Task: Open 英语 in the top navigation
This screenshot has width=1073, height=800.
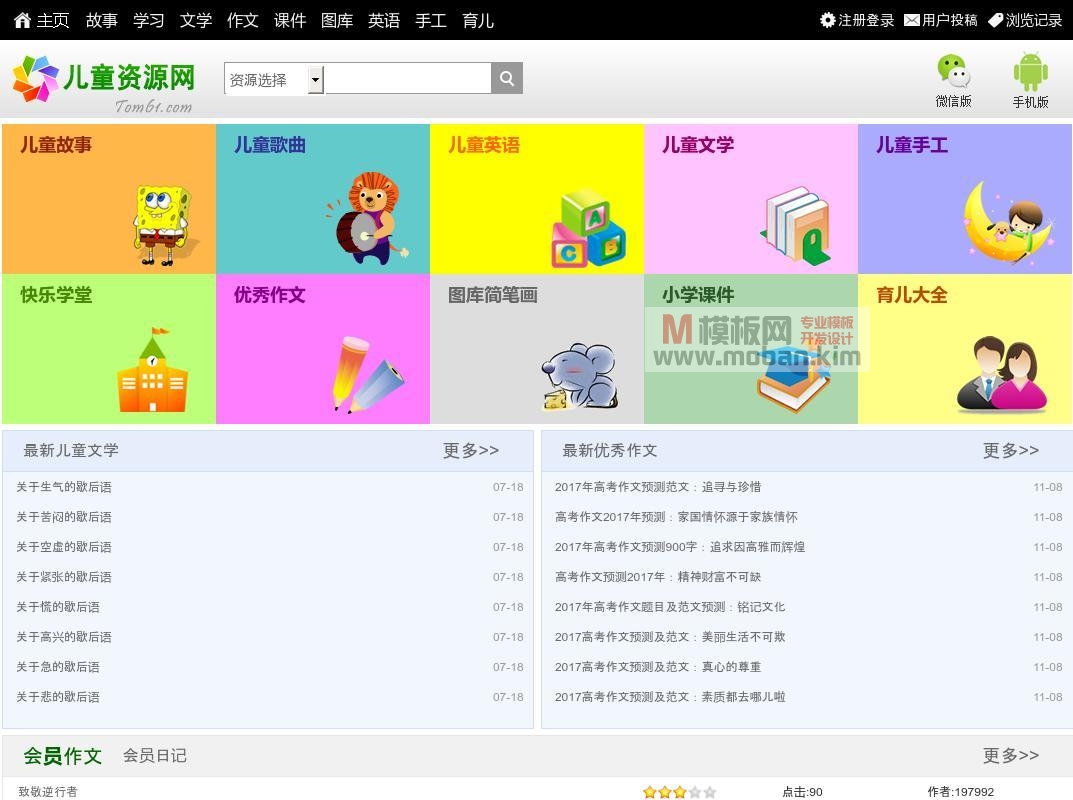Action: pyautogui.click(x=384, y=21)
